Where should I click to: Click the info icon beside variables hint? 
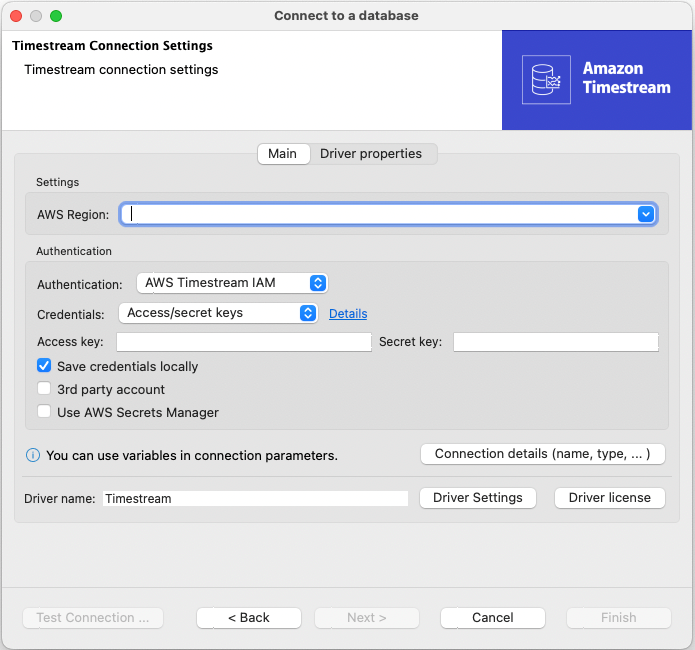33,455
